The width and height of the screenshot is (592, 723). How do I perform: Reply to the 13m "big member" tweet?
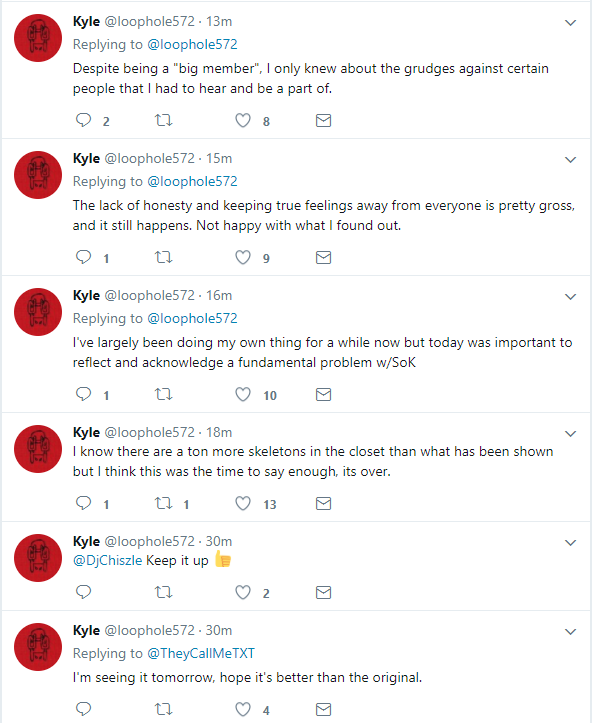(x=83, y=120)
